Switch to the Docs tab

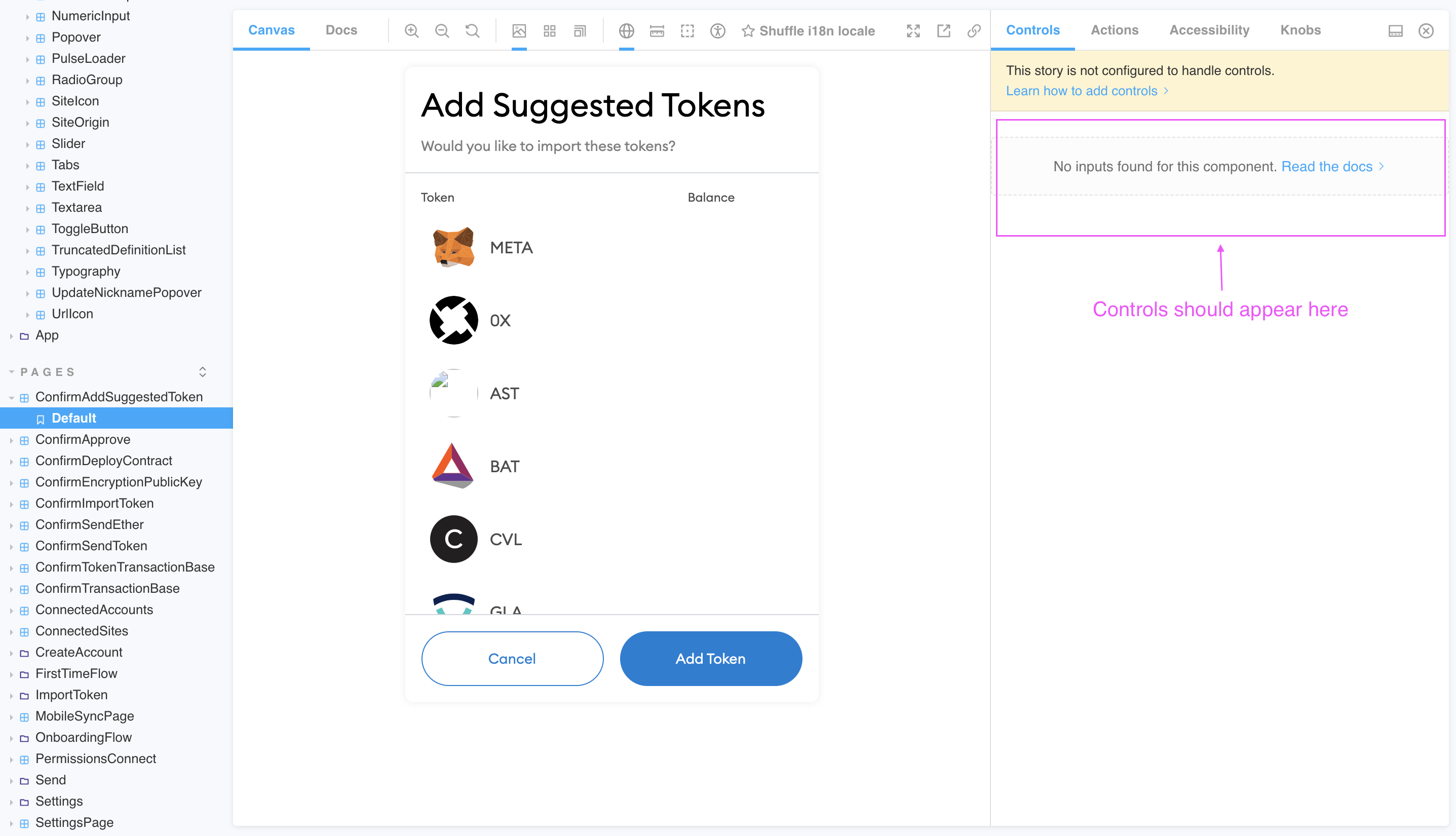[341, 30]
